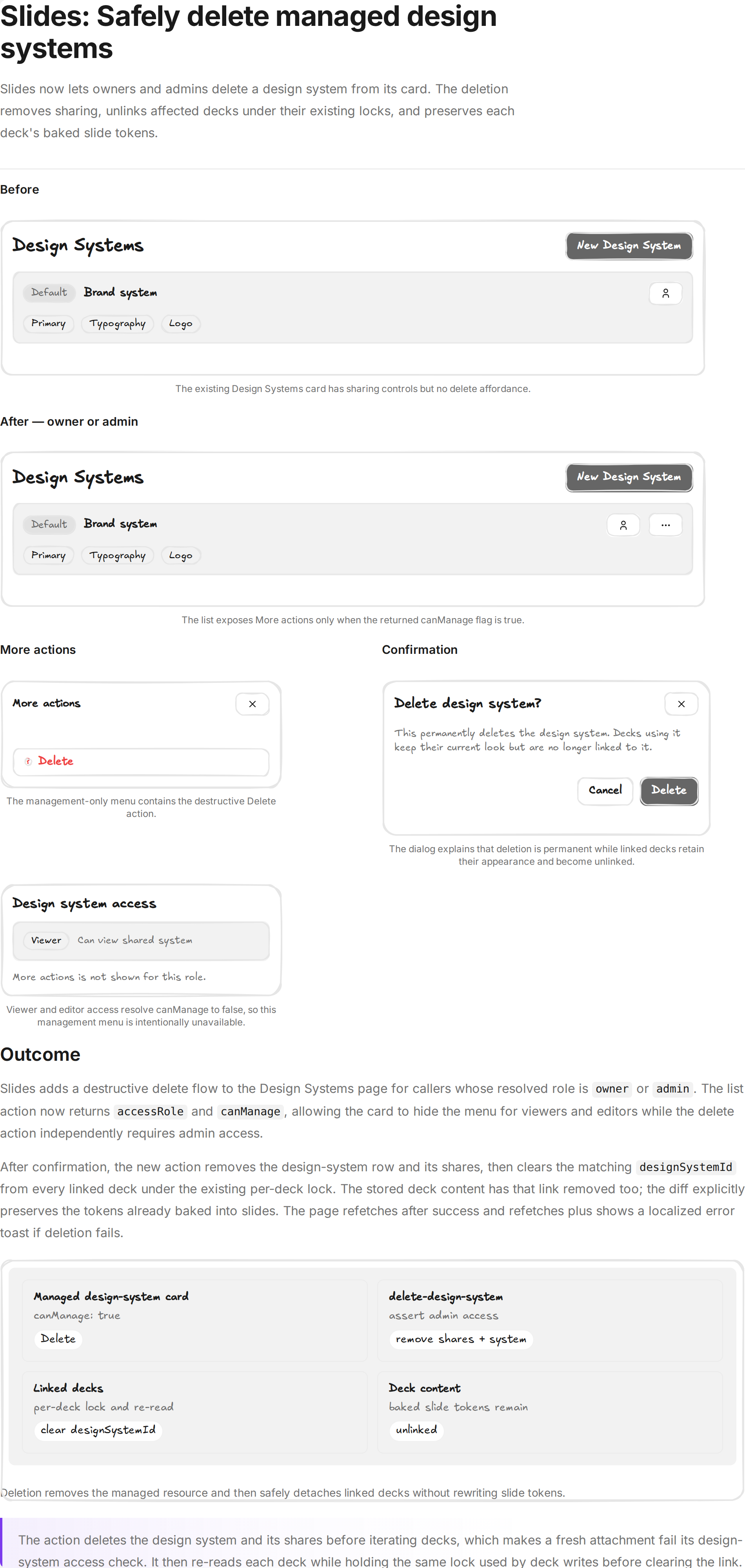Click 'baked slide tokens remain' text
Viewport: 745px width, 1568px height.
pyautogui.click(x=458, y=1407)
